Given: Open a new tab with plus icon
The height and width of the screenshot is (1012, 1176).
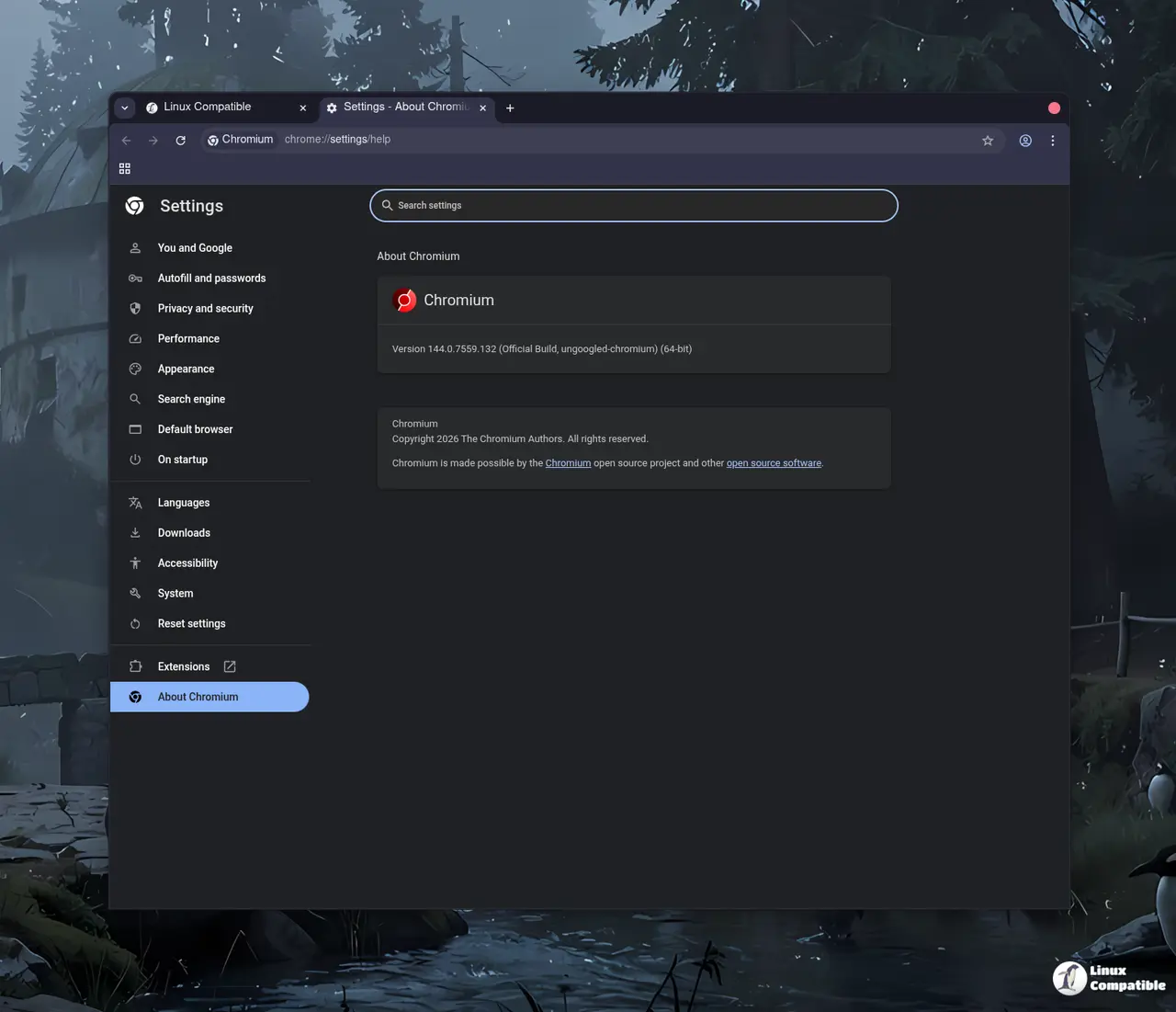Looking at the screenshot, I should (510, 108).
